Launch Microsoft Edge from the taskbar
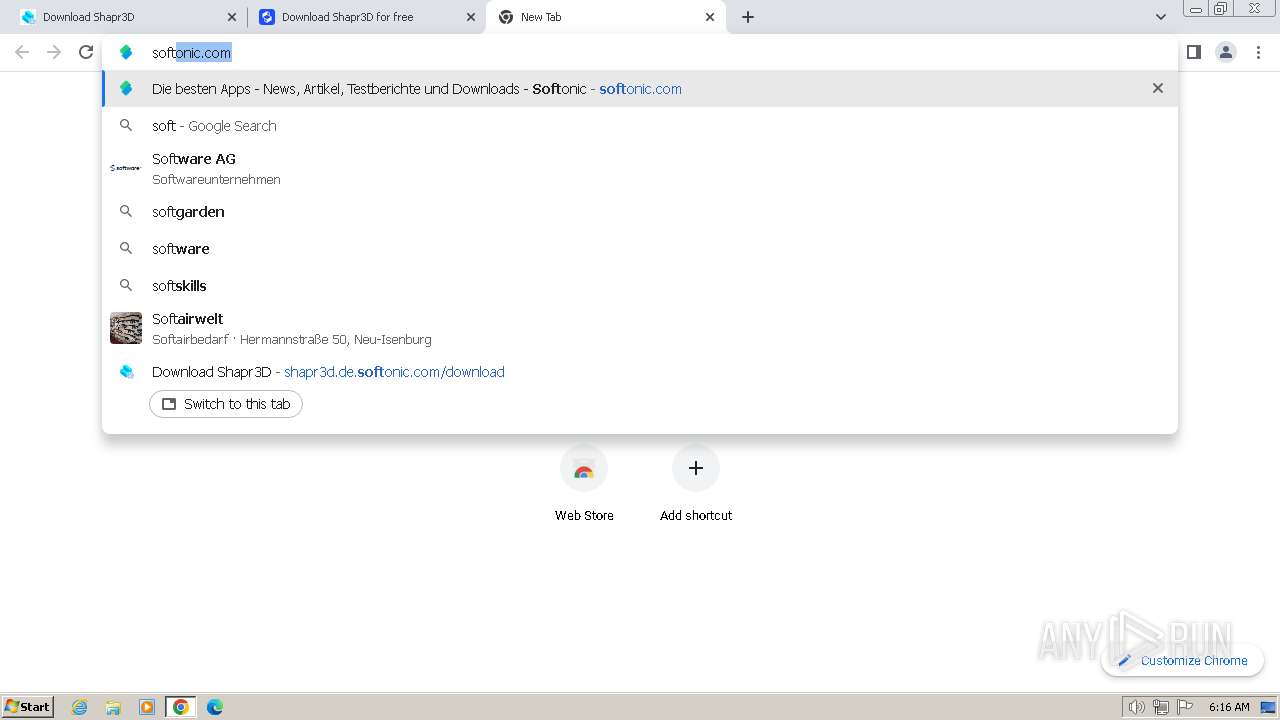The width and height of the screenshot is (1280, 720). point(215,707)
